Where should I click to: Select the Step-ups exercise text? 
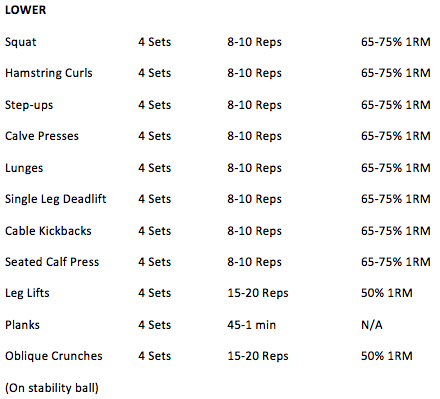click(x=29, y=105)
